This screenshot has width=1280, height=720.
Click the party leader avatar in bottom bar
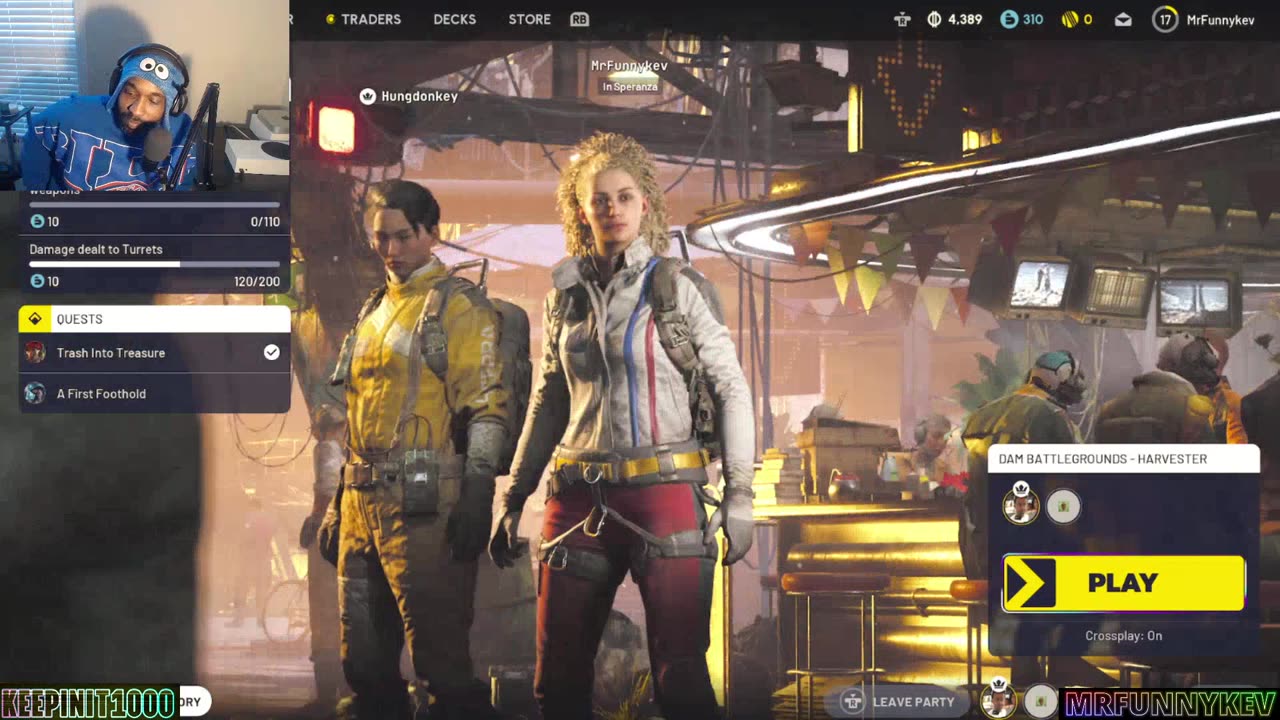(x=997, y=700)
